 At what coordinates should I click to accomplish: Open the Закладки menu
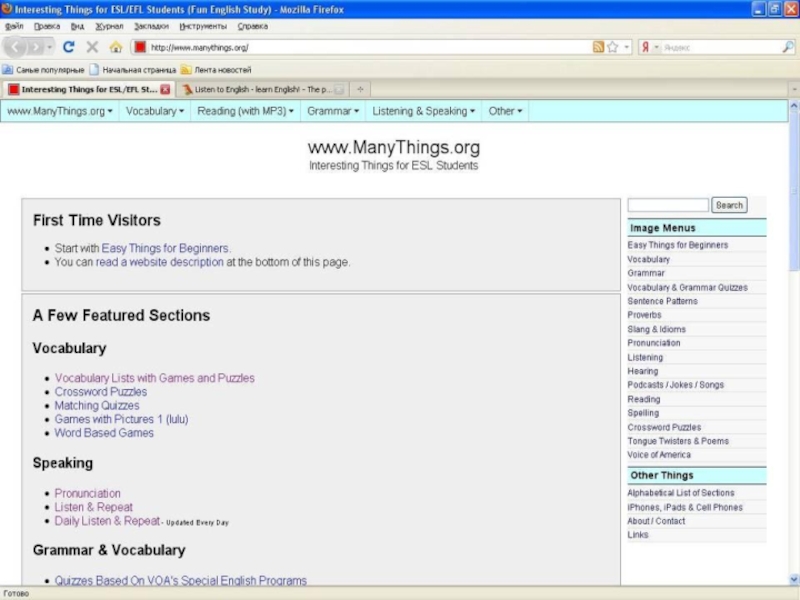tap(151, 26)
